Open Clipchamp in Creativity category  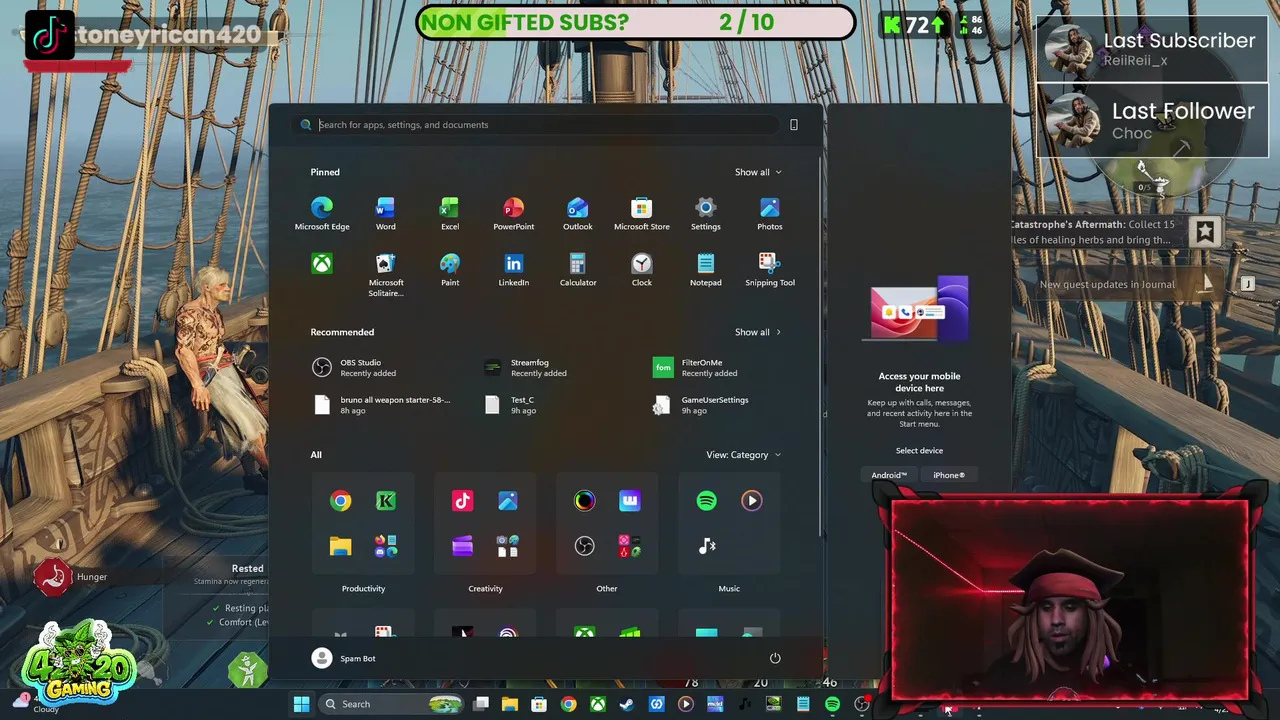[x=462, y=546]
